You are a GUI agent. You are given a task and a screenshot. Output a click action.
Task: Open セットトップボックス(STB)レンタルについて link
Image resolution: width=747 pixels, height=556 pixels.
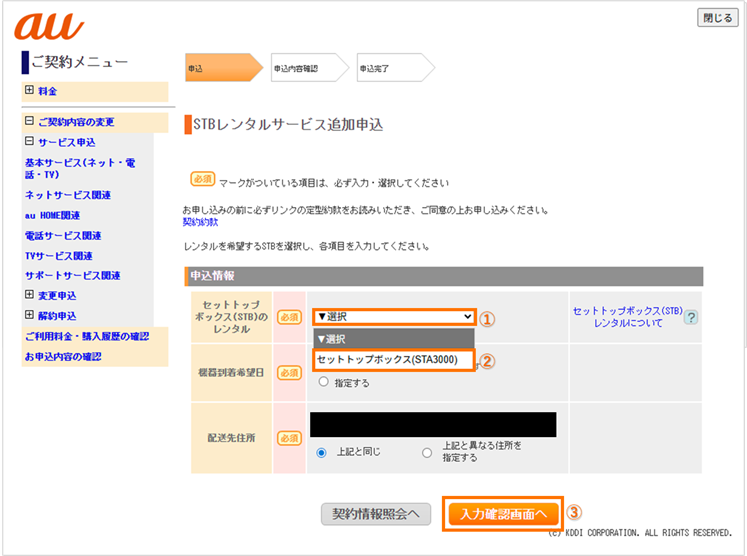(627, 317)
